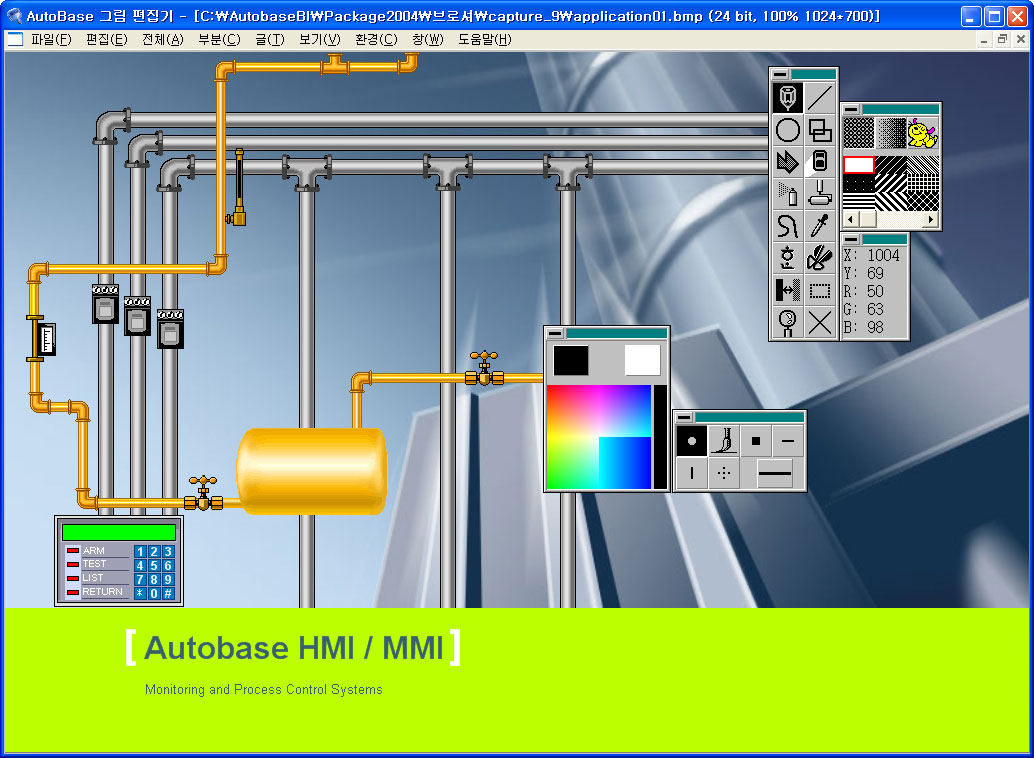Viewport: 1034px width, 758px height.
Task: Choose the paint roller tool
Action: click(820, 193)
